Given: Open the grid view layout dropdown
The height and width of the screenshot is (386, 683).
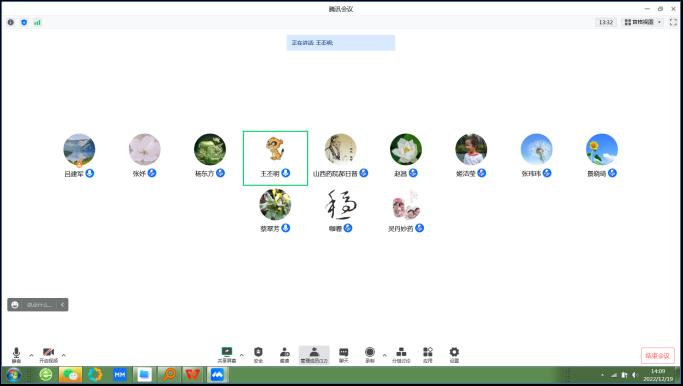Looking at the screenshot, I should point(642,22).
